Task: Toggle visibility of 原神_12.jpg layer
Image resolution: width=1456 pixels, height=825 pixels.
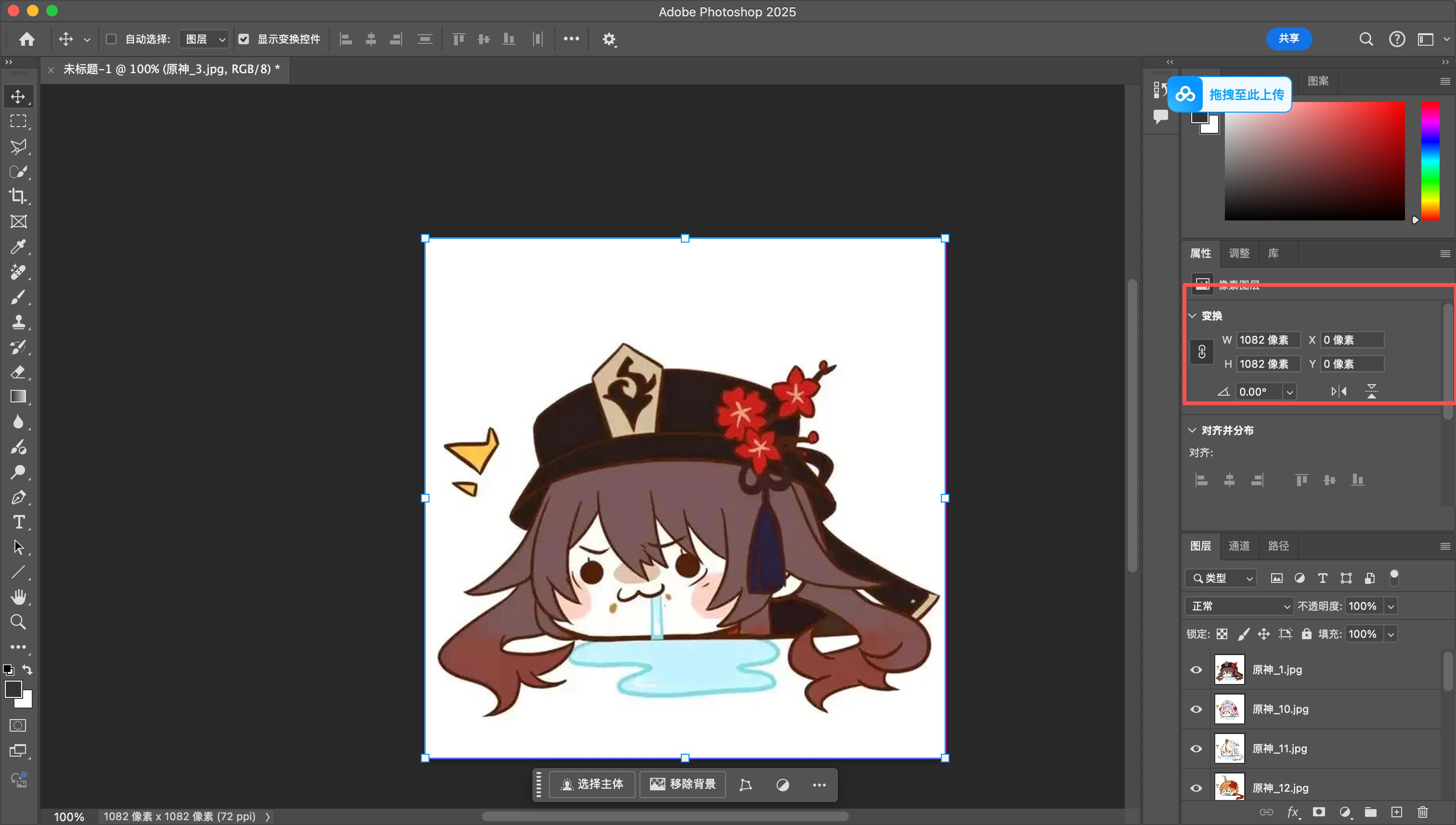Action: tap(1196, 788)
